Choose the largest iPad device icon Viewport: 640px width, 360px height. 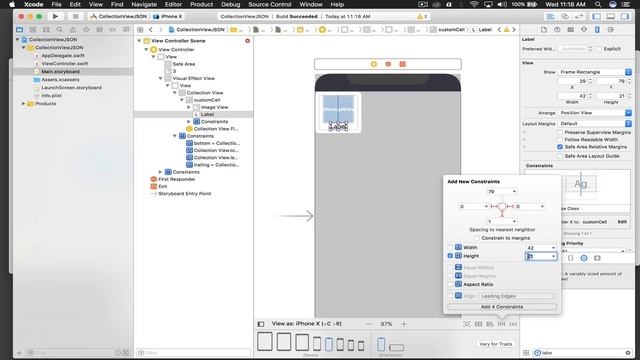265,342
